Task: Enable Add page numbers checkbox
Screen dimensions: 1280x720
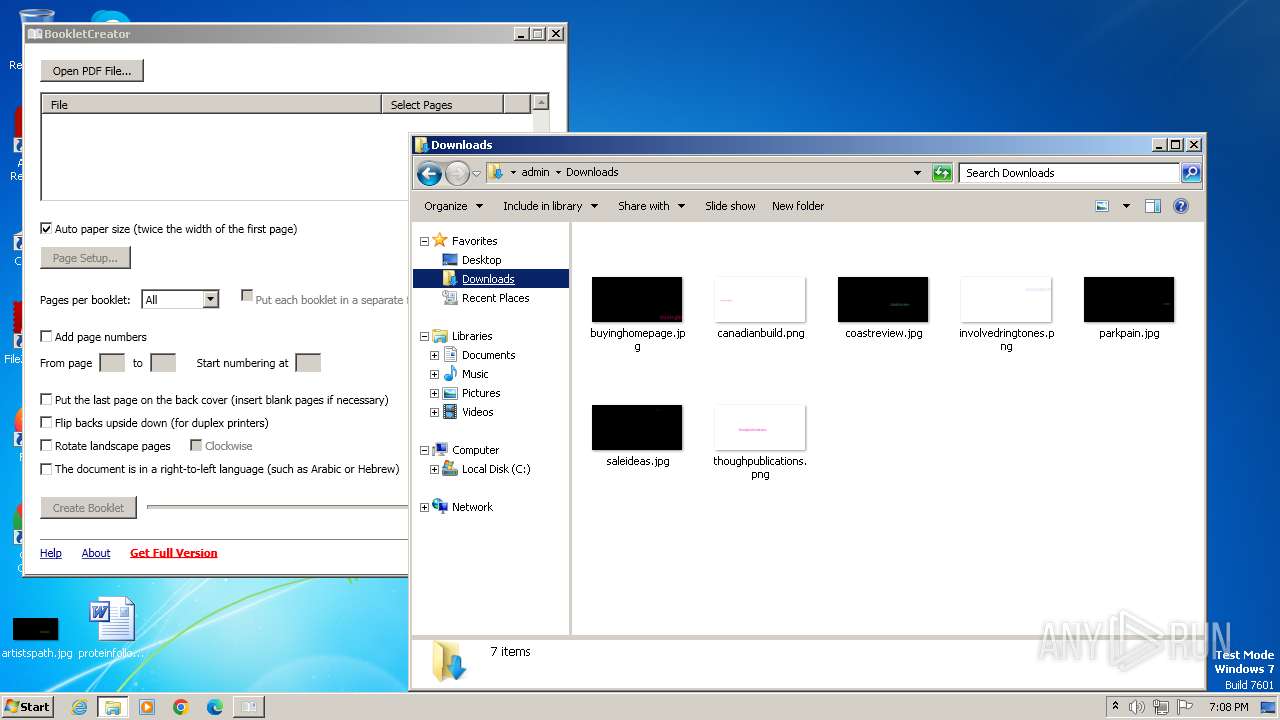Action: [46, 337]
